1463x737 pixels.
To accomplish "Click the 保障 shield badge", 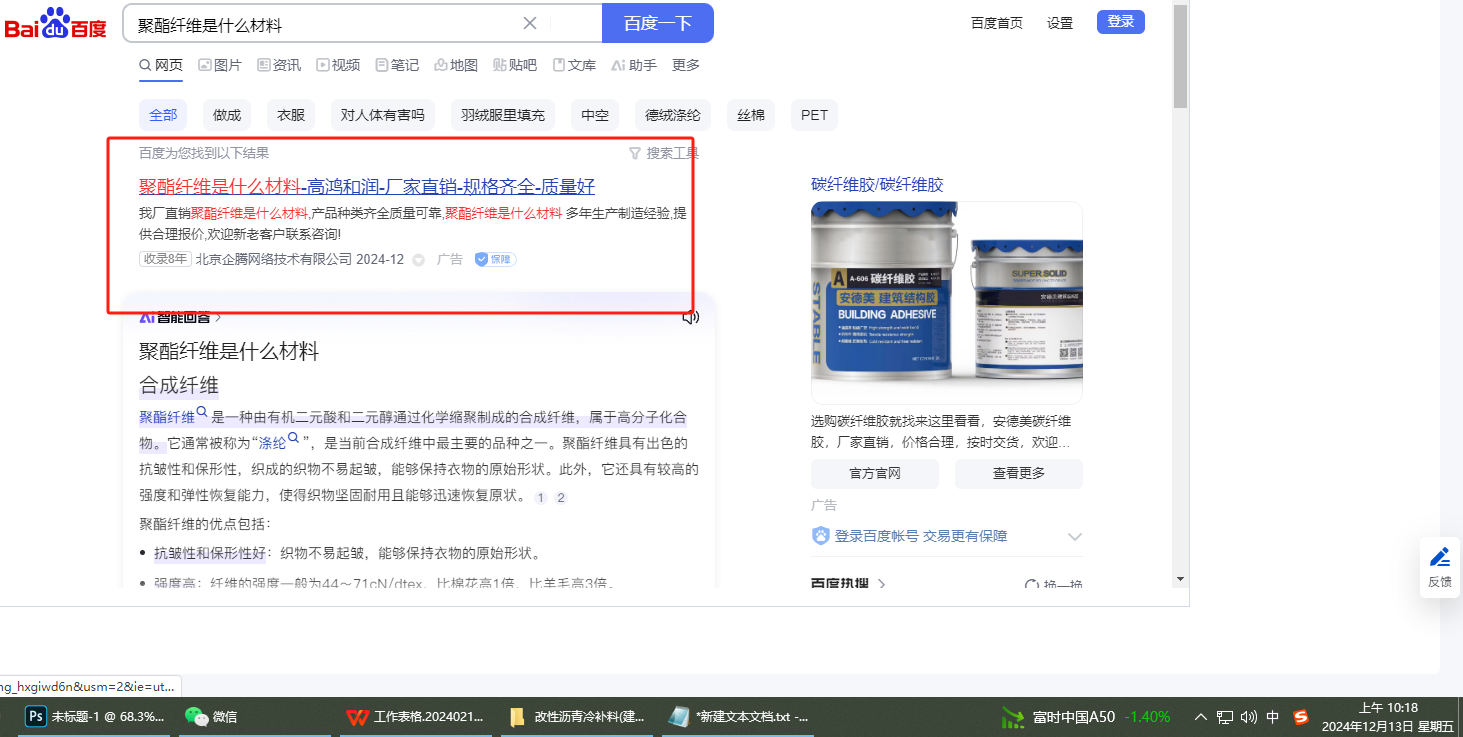I will pyautogui.click(x=495, y=259).
